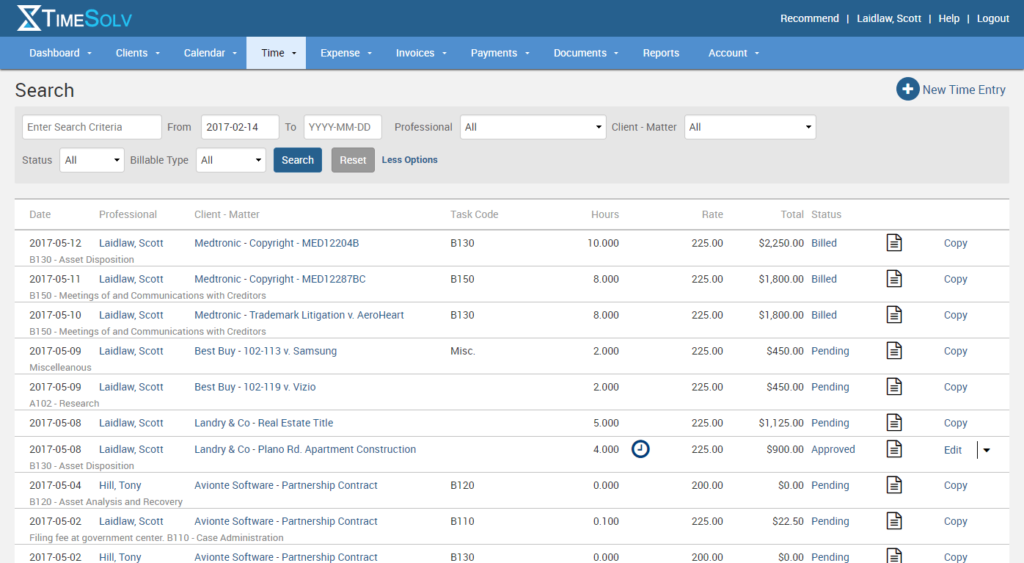
Task: Click the Reset button
Action: (x=353, y=160)
